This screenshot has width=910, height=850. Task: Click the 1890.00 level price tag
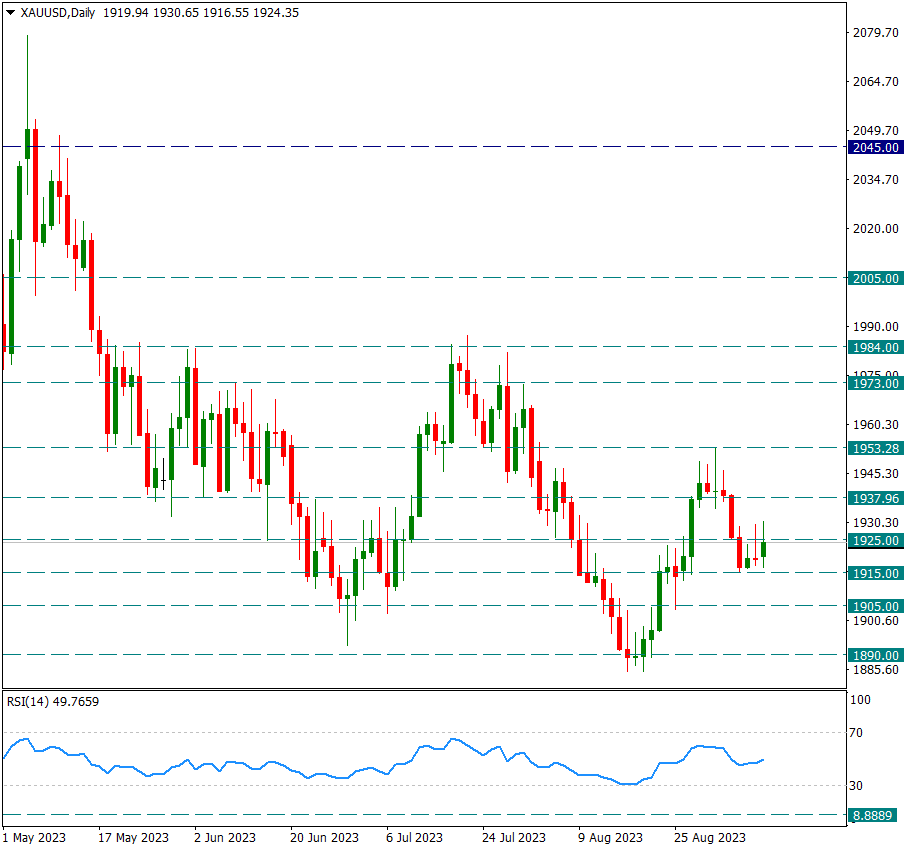coord(875,656)
